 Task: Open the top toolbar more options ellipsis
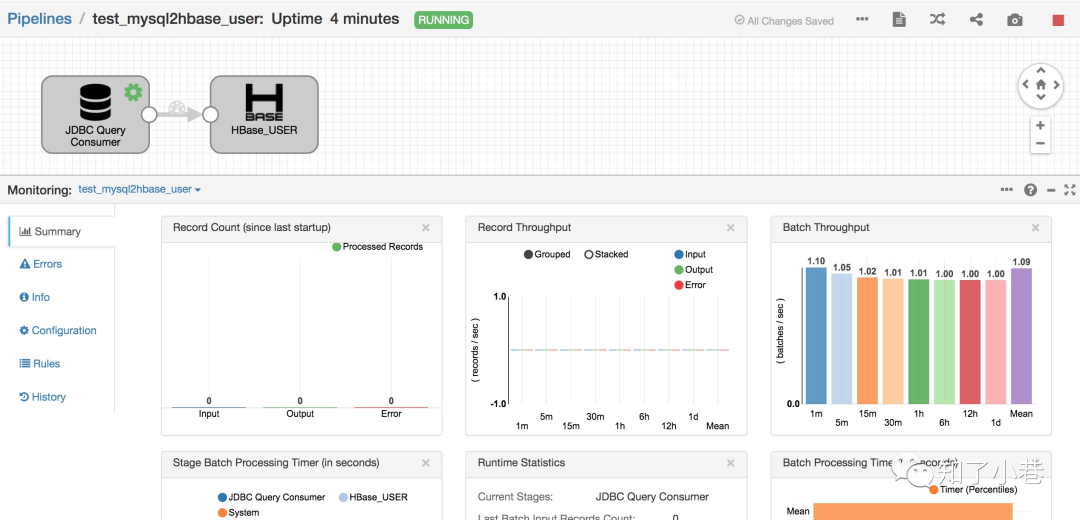(x=862, y=19)
